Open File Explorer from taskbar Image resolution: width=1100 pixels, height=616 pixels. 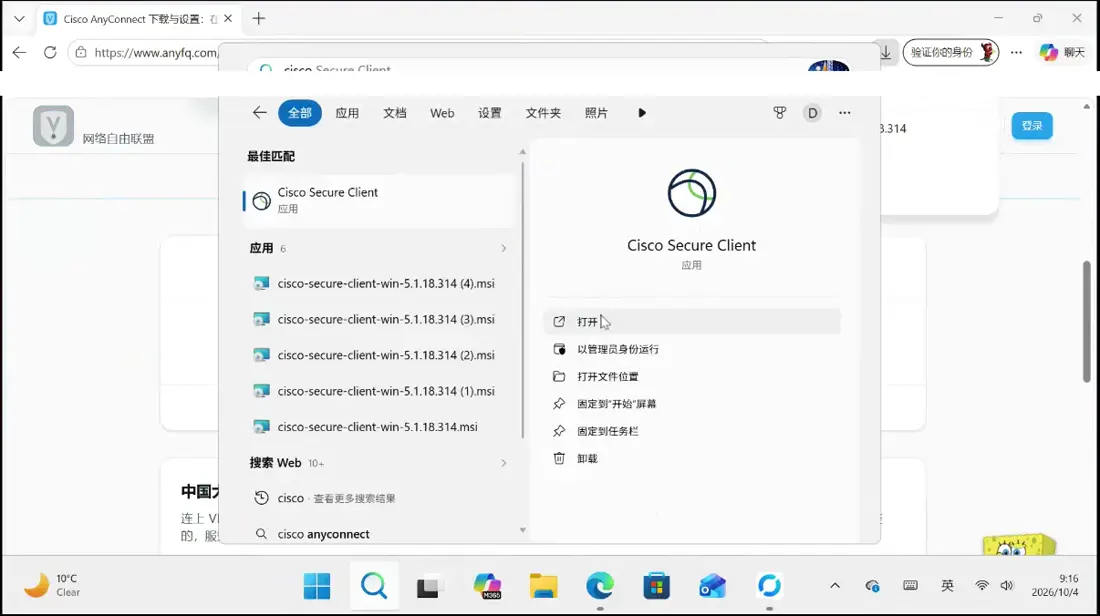pyautogui.click(x=544, y=586)
